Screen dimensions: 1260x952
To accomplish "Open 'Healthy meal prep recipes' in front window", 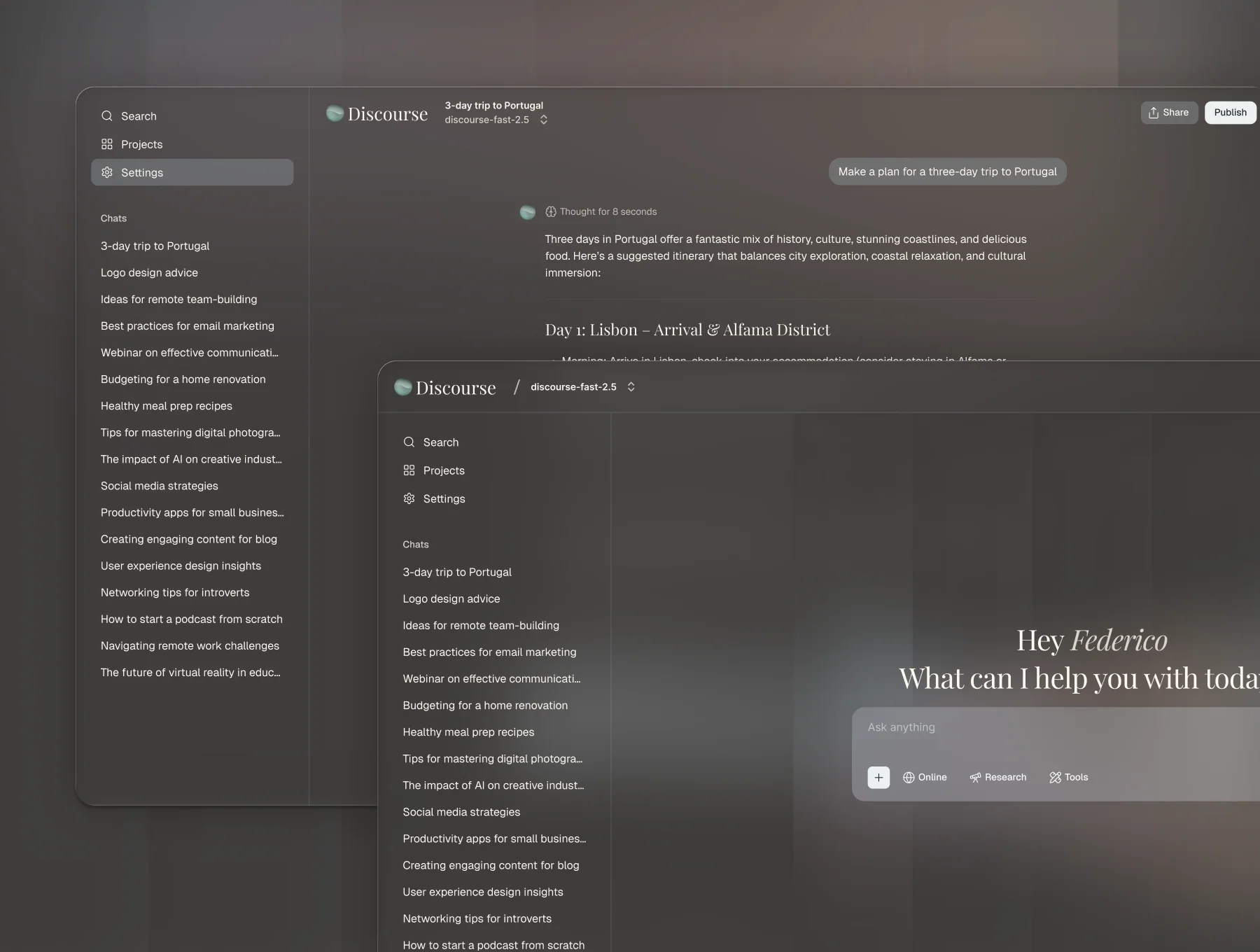I will coord(469,732).
